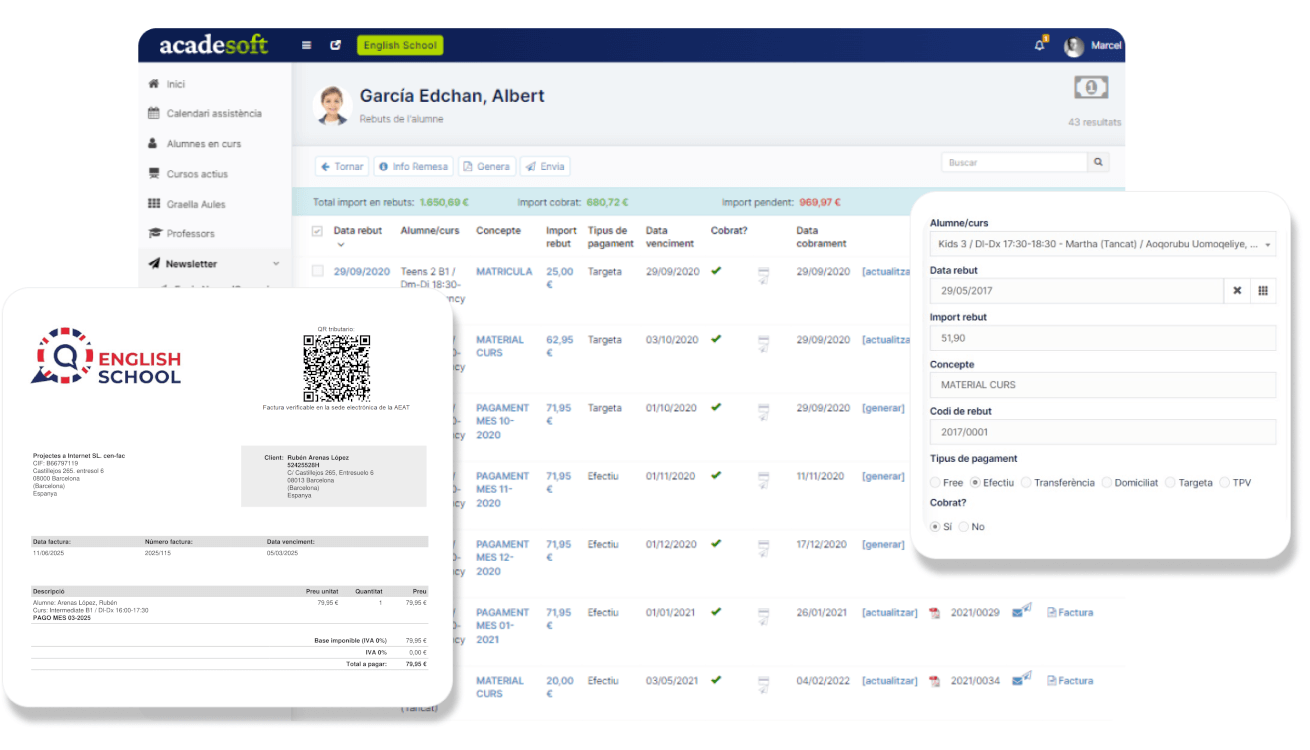Expand the Newsletter sidebar section

click(x=214, y=264)
